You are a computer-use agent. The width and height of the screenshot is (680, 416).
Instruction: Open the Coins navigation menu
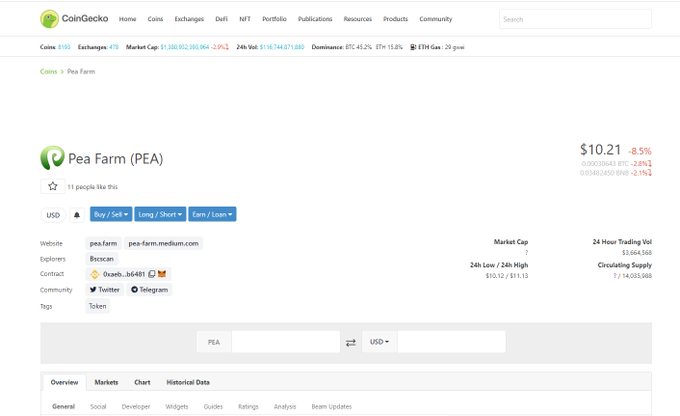(x=155, y=19)
